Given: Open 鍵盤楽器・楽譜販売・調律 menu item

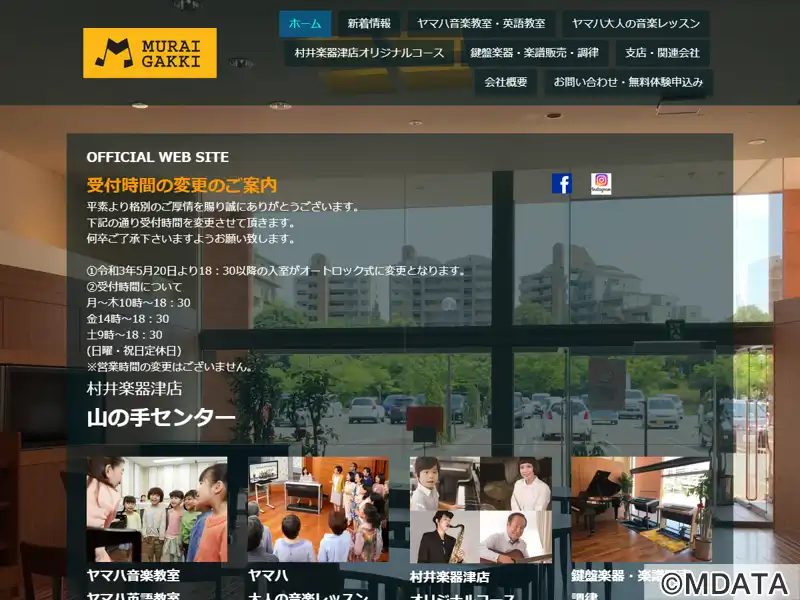Looking at the screenshot, I should coord(535,53).
